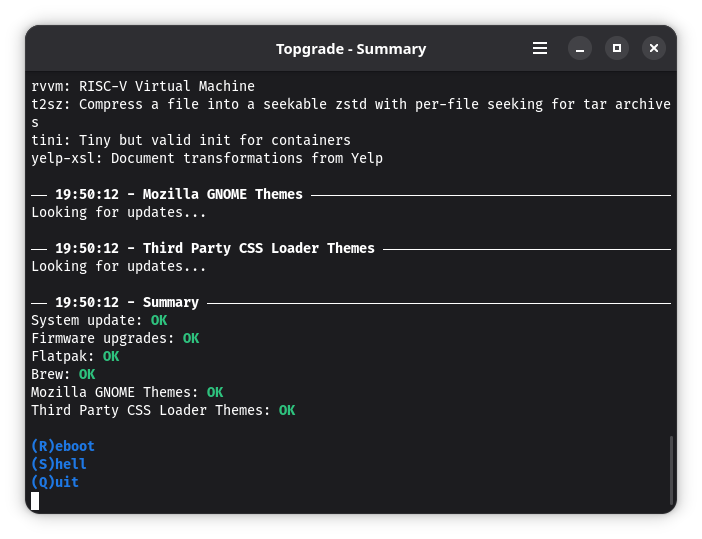Close the Topgrade Summary window
The image size is (702, 539).
click(653, 48)
